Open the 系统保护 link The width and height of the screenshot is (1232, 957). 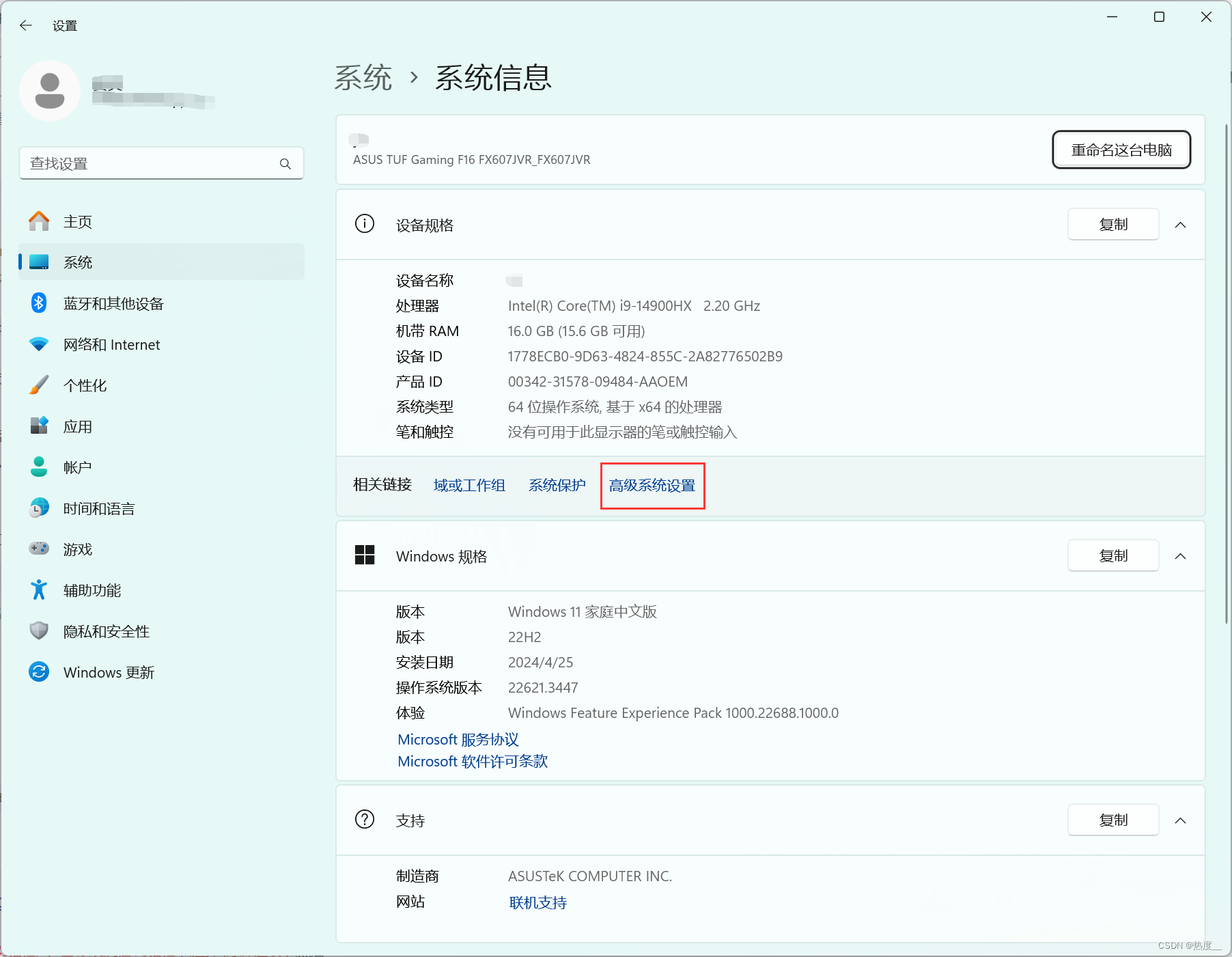(x=557, y=486)
